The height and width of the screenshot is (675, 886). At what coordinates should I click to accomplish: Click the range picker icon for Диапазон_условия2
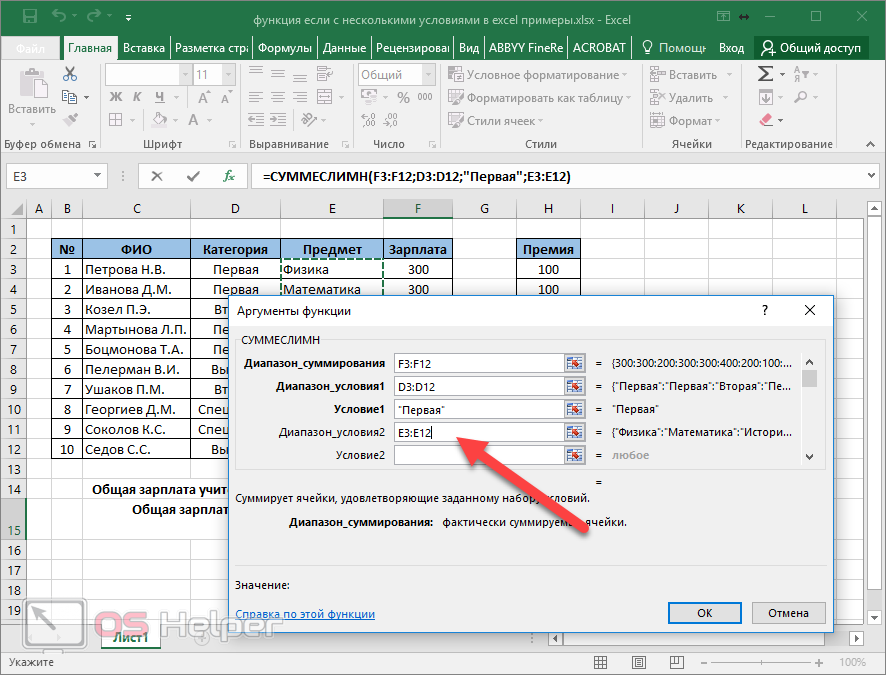573,432
